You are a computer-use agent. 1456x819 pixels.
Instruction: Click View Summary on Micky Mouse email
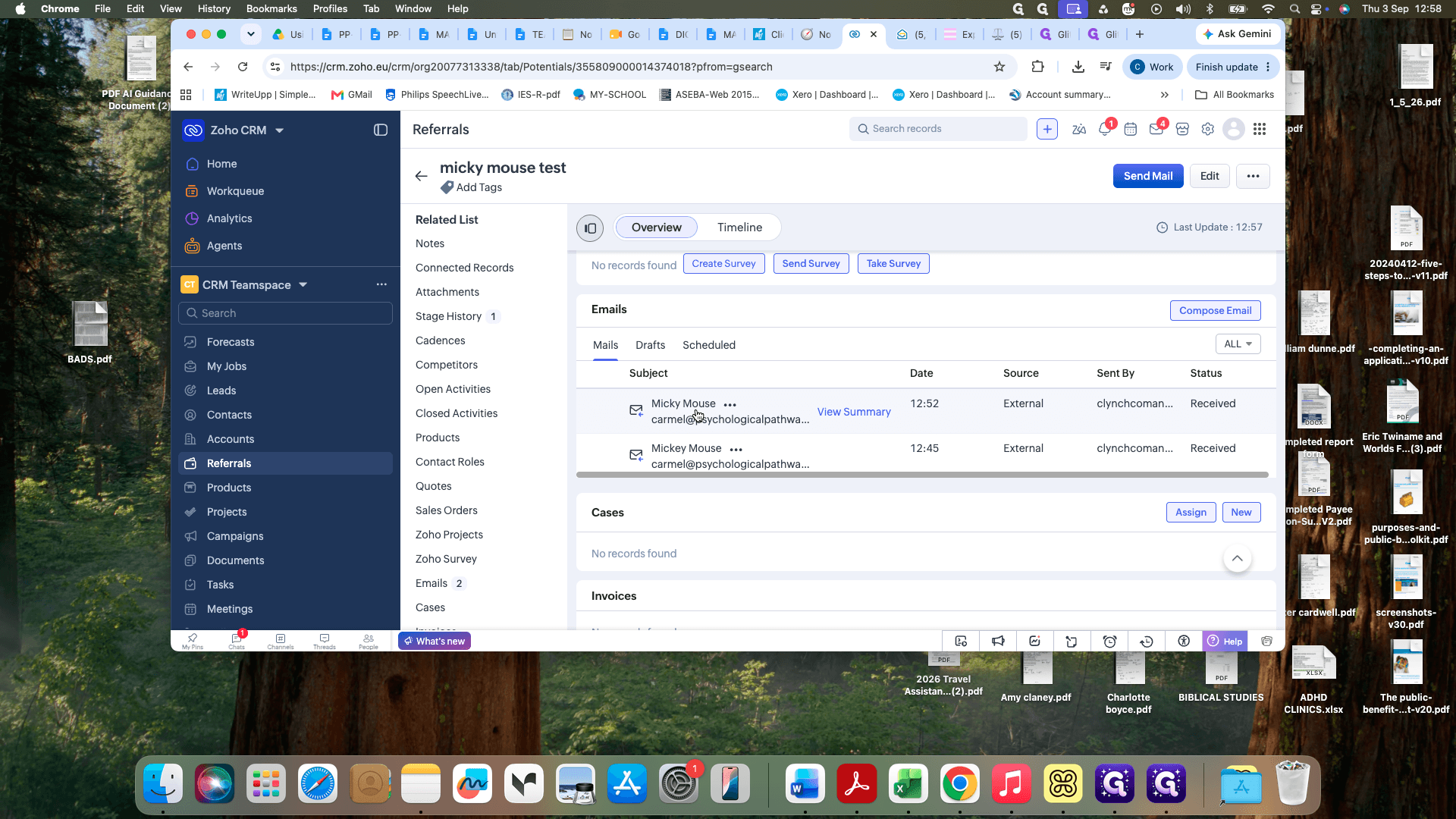854,412
